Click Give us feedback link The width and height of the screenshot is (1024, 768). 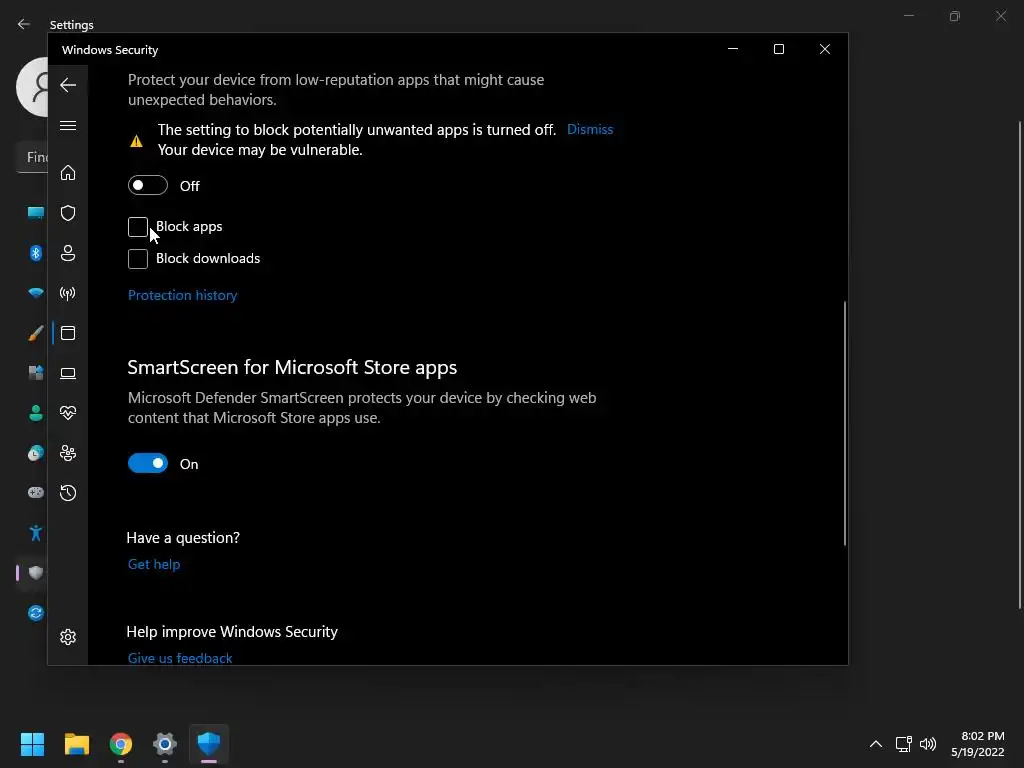coord(180,658)
